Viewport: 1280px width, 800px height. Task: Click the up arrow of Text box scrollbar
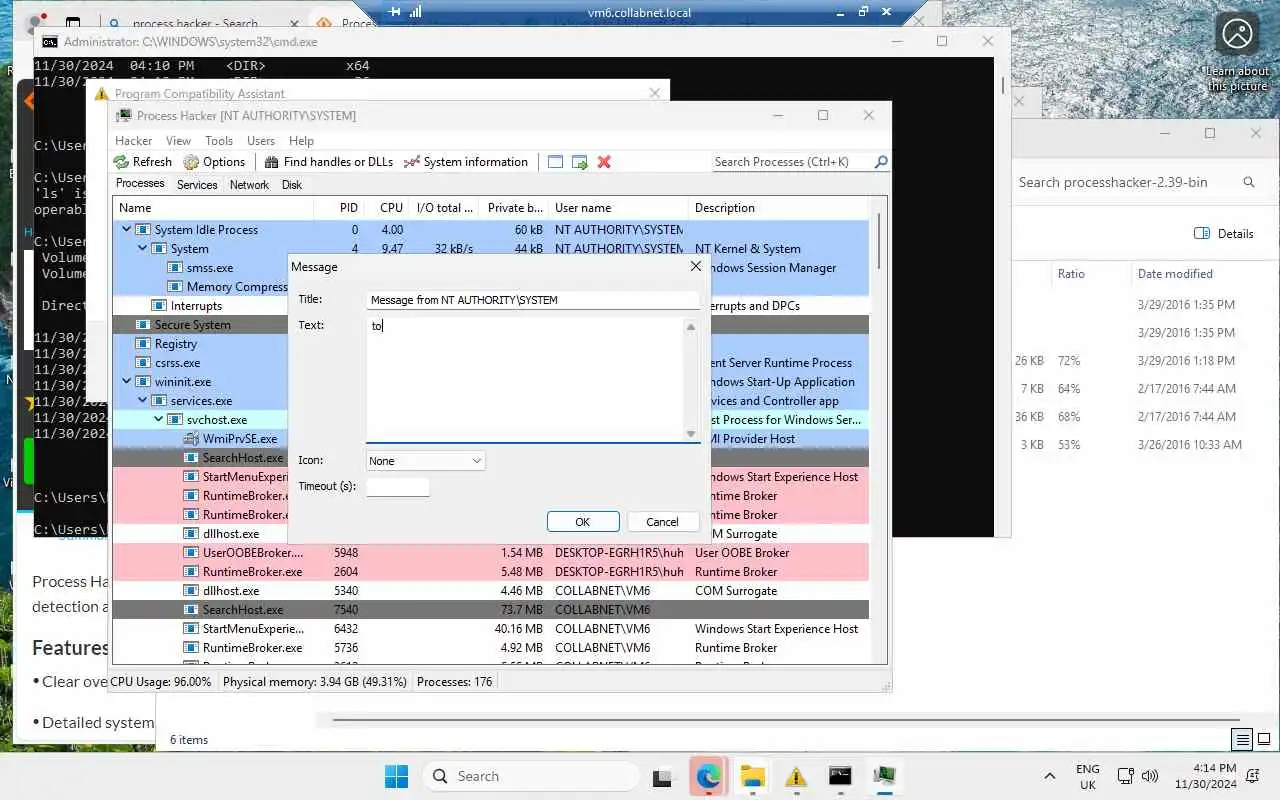[690, 327]
